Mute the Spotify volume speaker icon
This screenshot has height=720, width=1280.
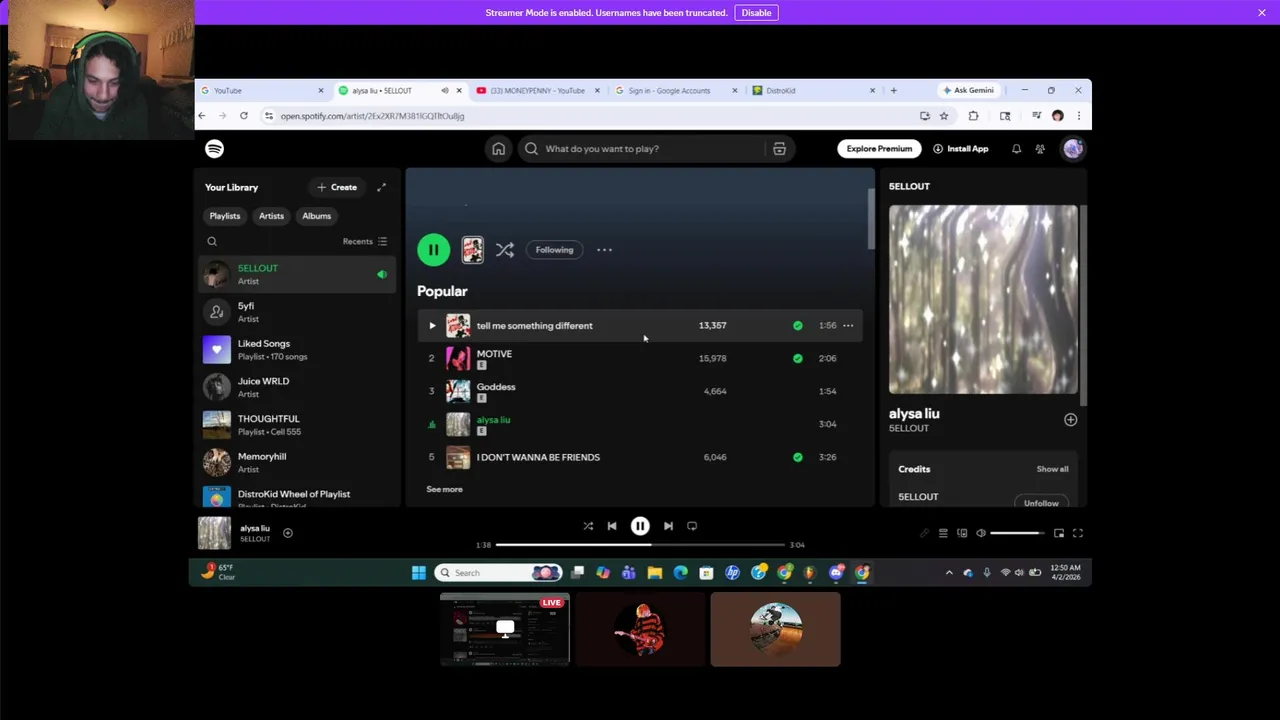(x=981, y=533)
